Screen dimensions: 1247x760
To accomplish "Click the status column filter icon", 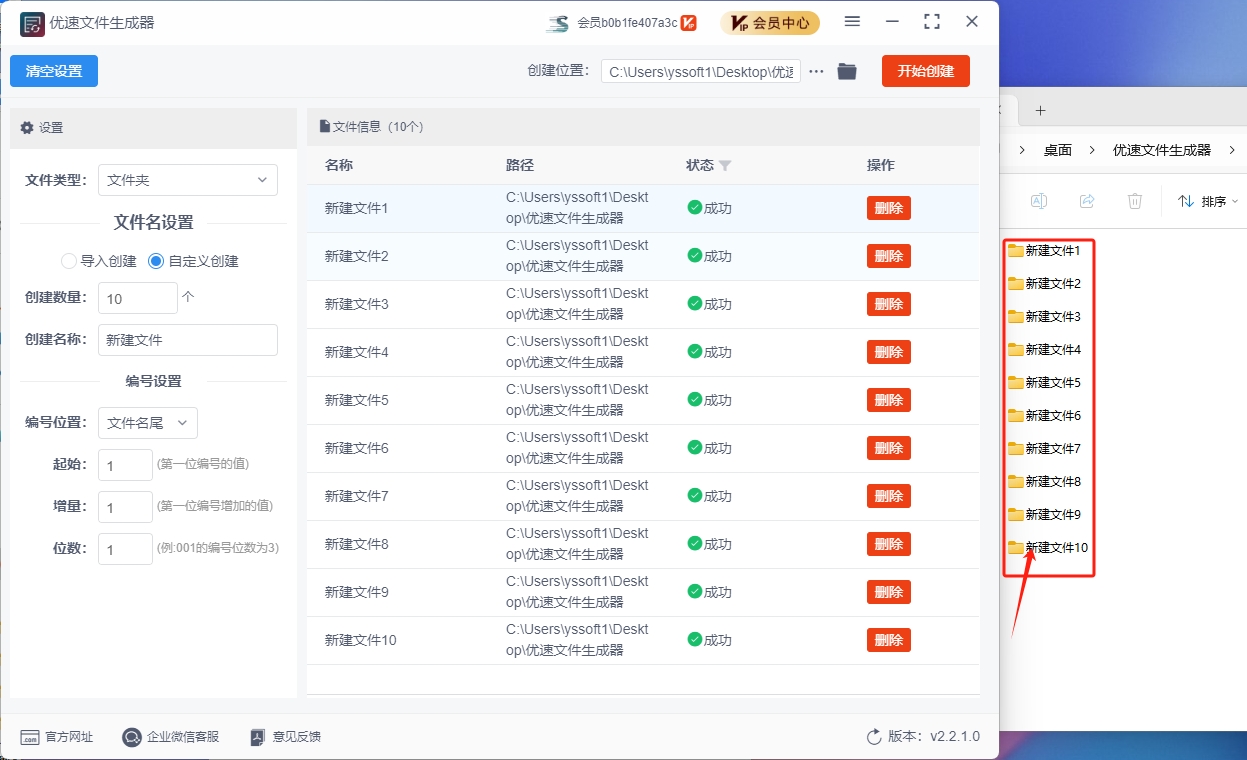I will tap(725, 165).
